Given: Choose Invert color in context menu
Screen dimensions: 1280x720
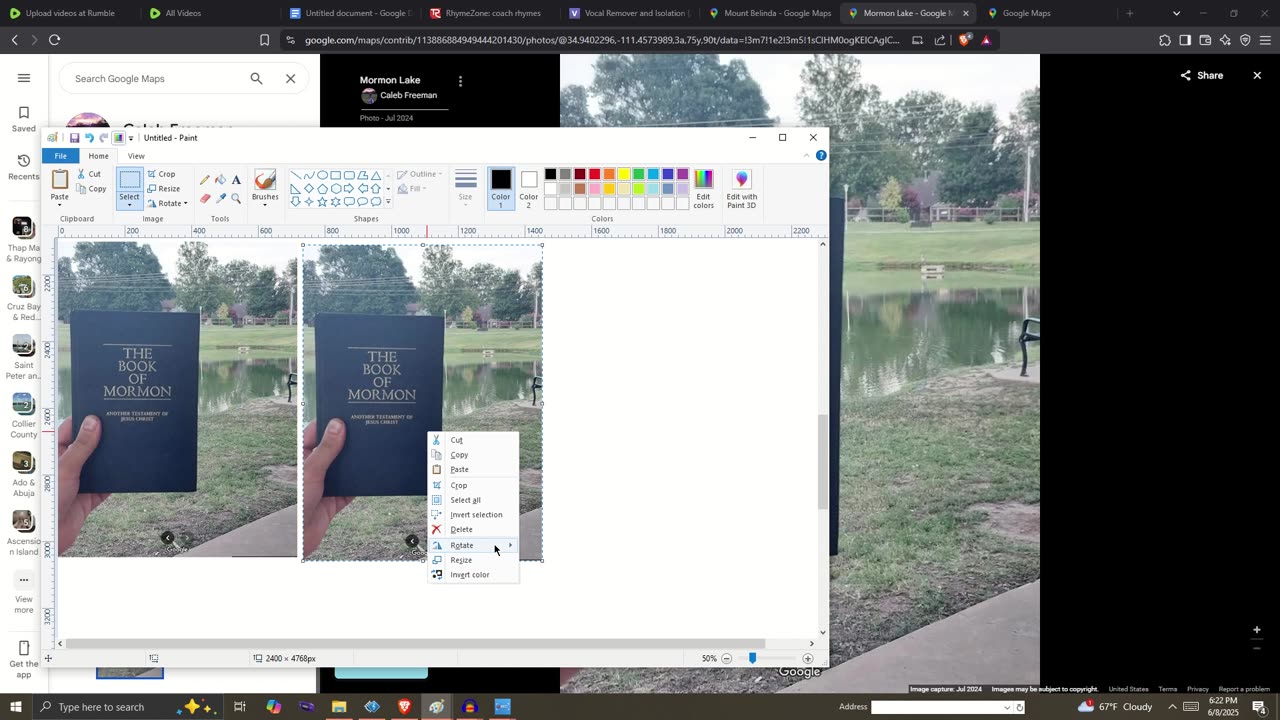Looking at the screenshot, I should (473, 575).
